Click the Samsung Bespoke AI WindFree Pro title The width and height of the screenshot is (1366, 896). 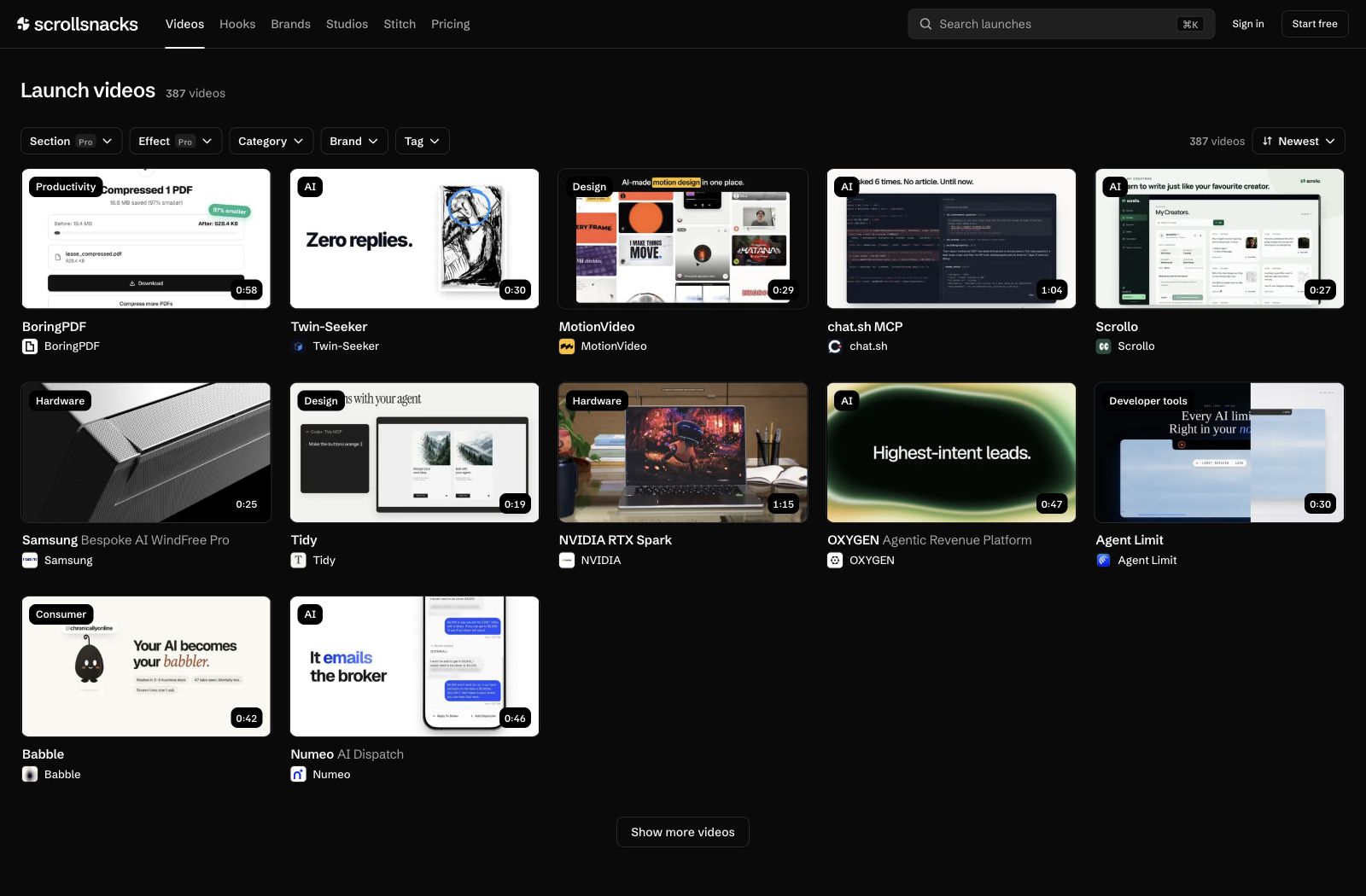pyautogui.click(x=126, y=540)
